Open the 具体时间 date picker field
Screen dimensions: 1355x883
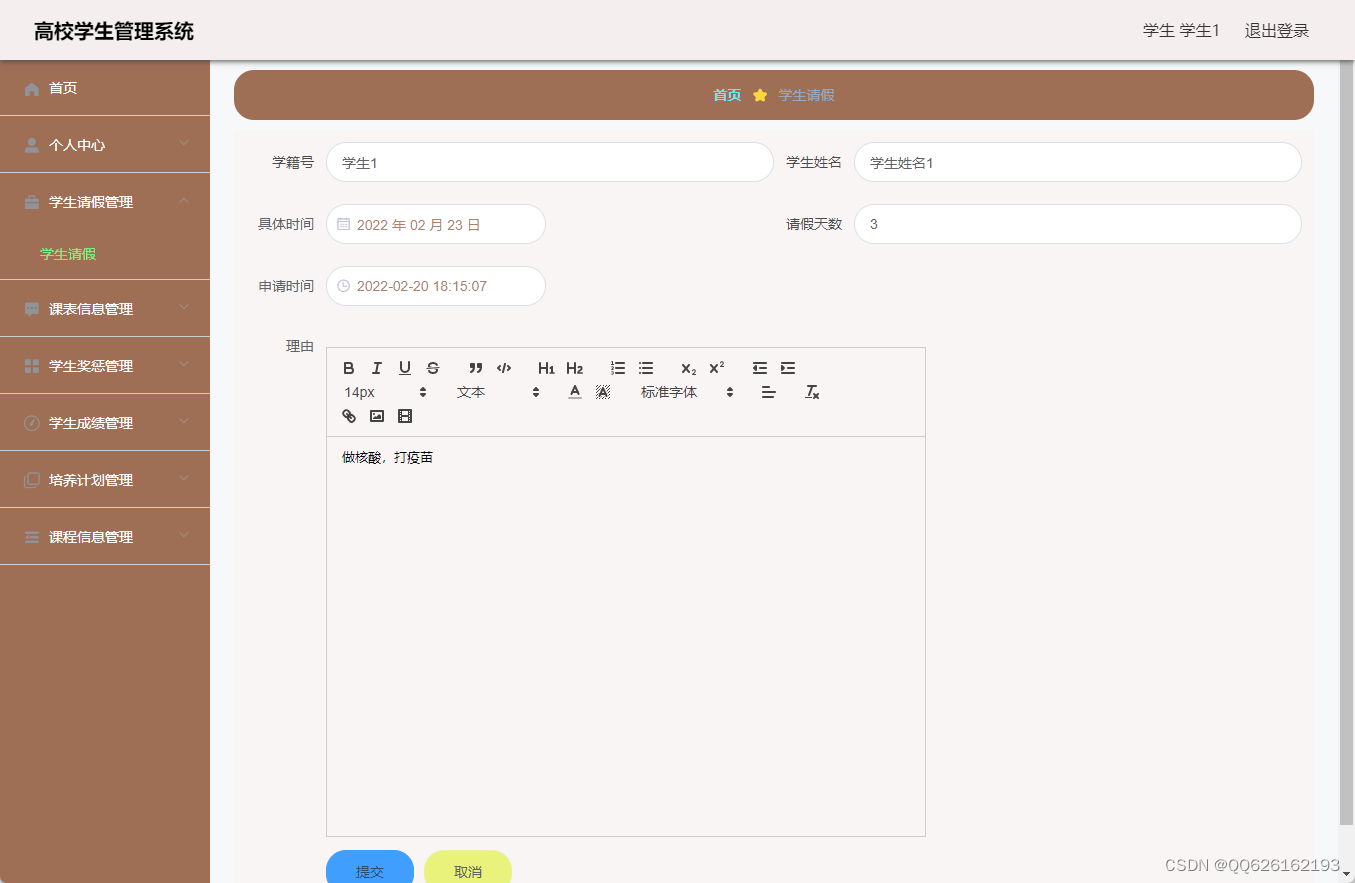pos(436,224)
